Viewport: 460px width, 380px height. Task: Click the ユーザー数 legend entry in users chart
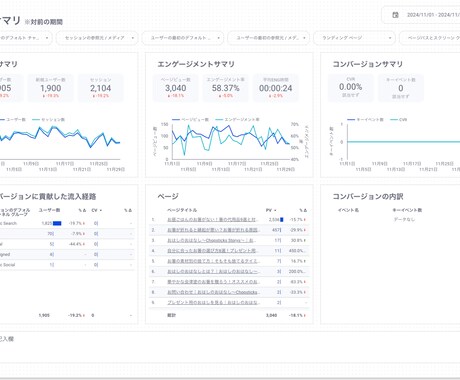tap(13, 120)
